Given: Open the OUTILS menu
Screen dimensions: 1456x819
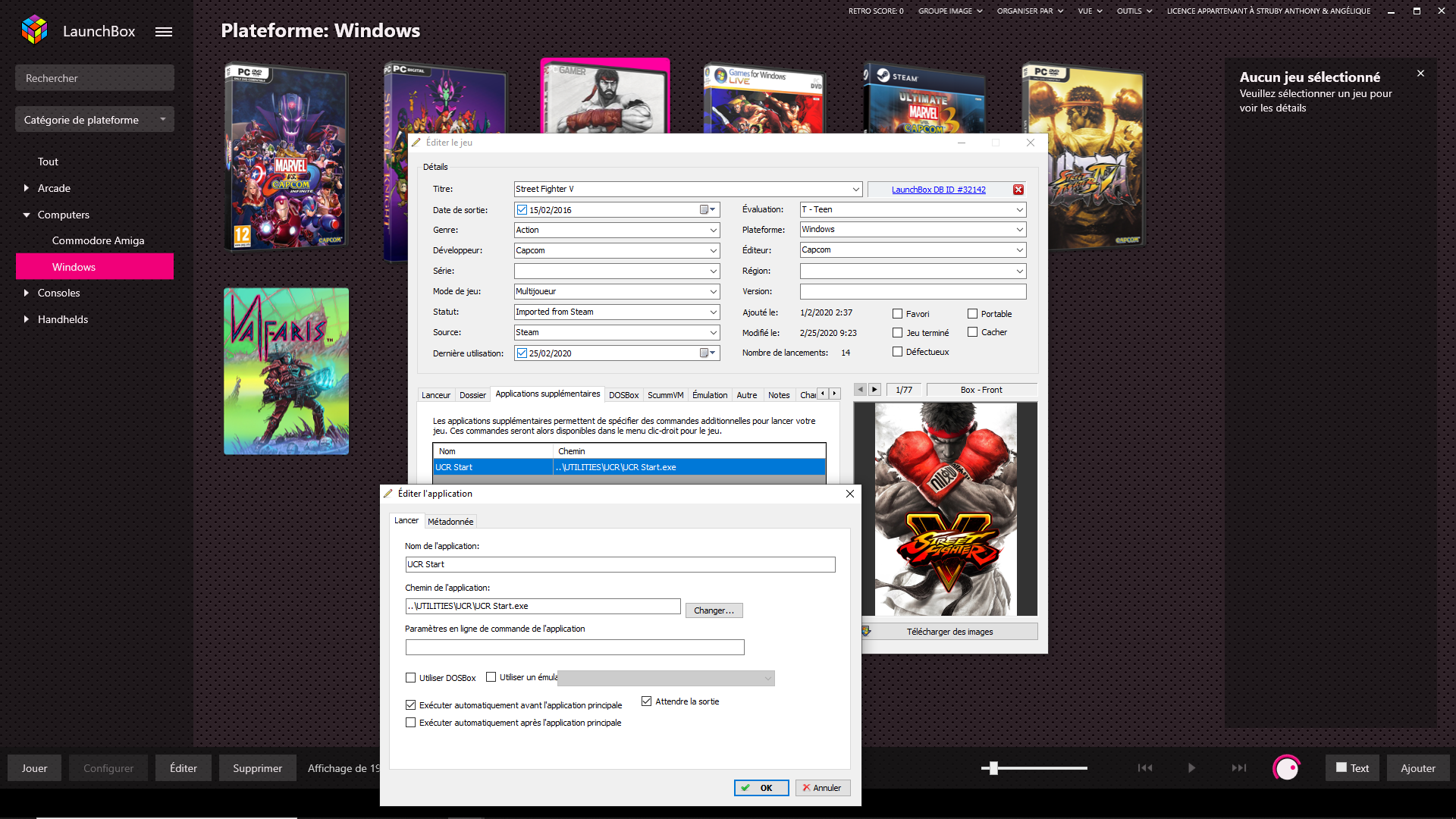Looking at the screenshot, I should (1134, 11).
